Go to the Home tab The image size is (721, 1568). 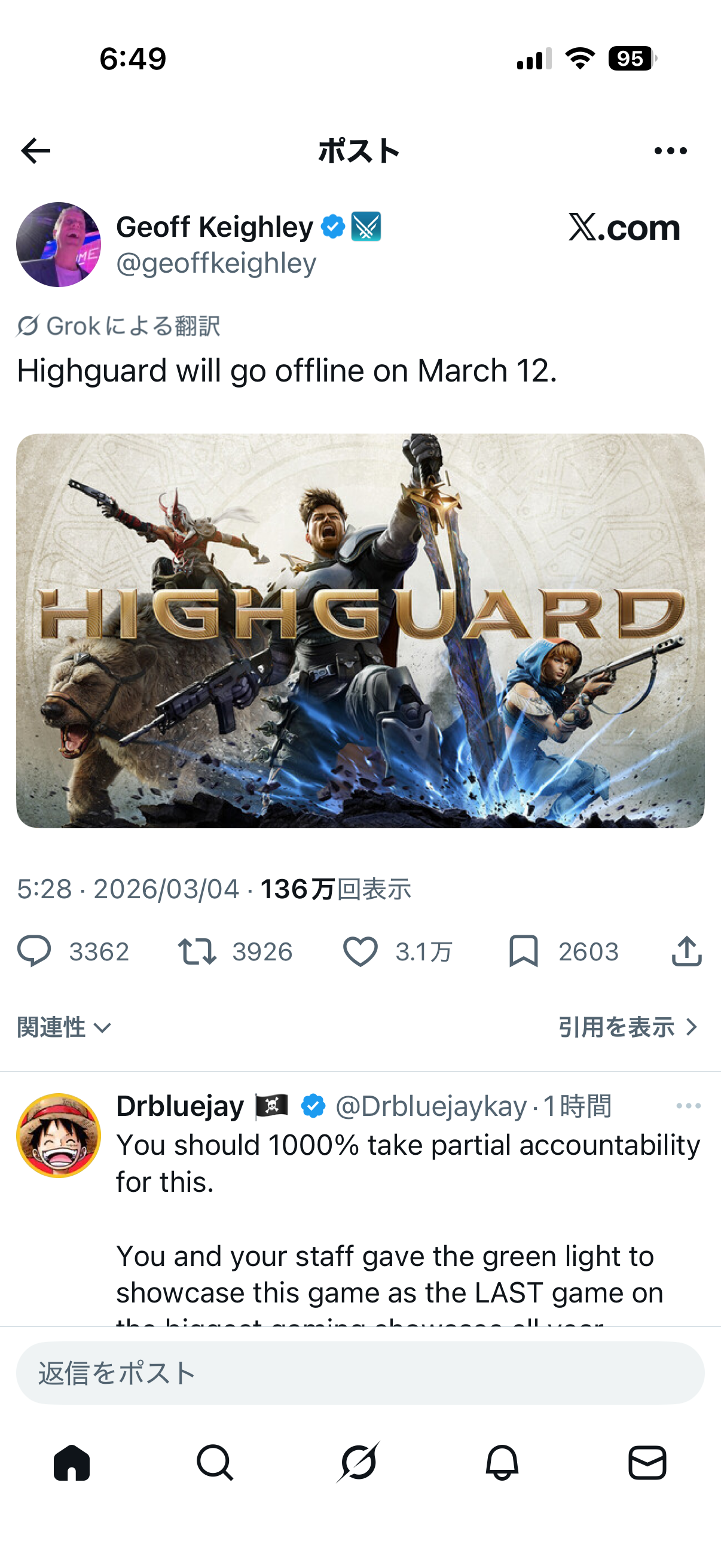tap(72, 1462)
